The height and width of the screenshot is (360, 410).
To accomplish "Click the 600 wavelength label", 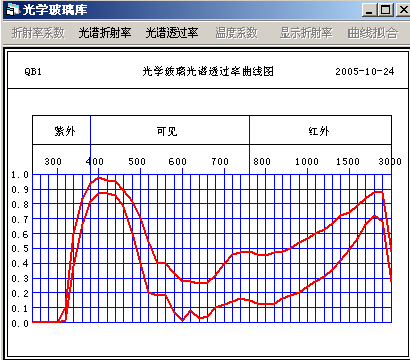I will [x=177, y=162].
